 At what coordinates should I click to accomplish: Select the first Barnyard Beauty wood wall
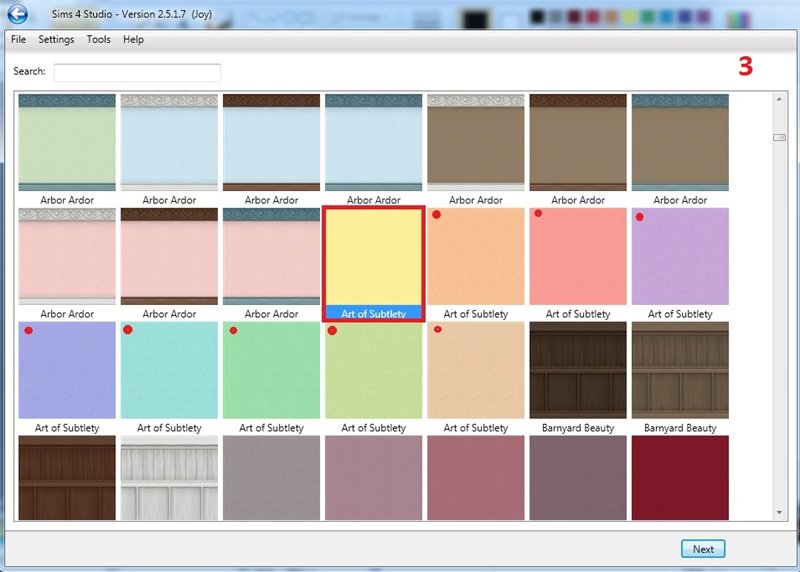[x=578, y=370]
